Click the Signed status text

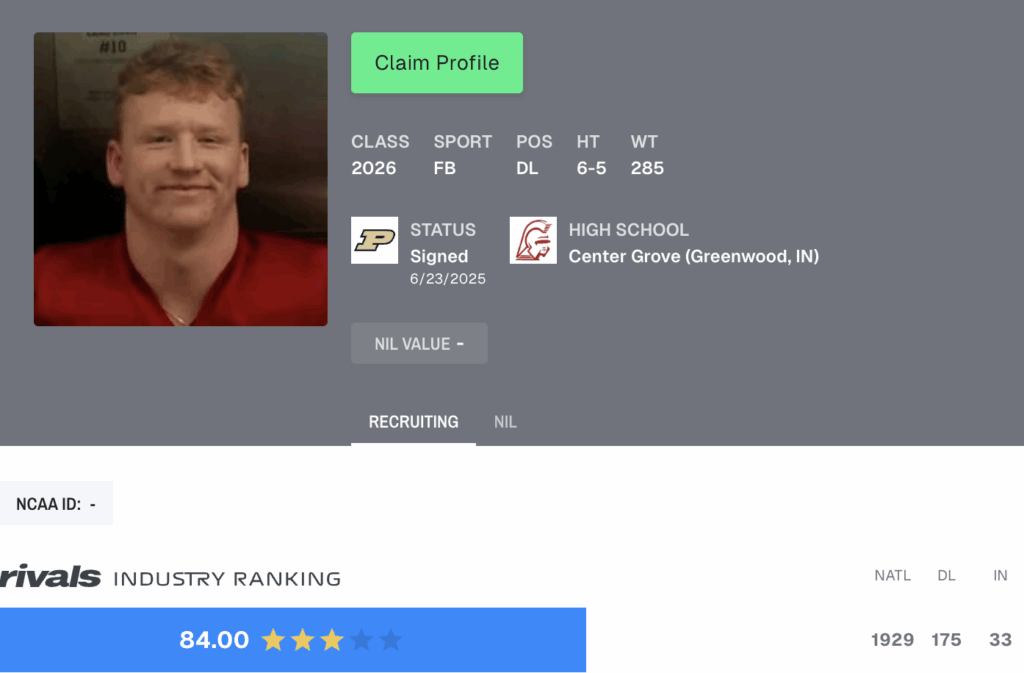point(439,257)
